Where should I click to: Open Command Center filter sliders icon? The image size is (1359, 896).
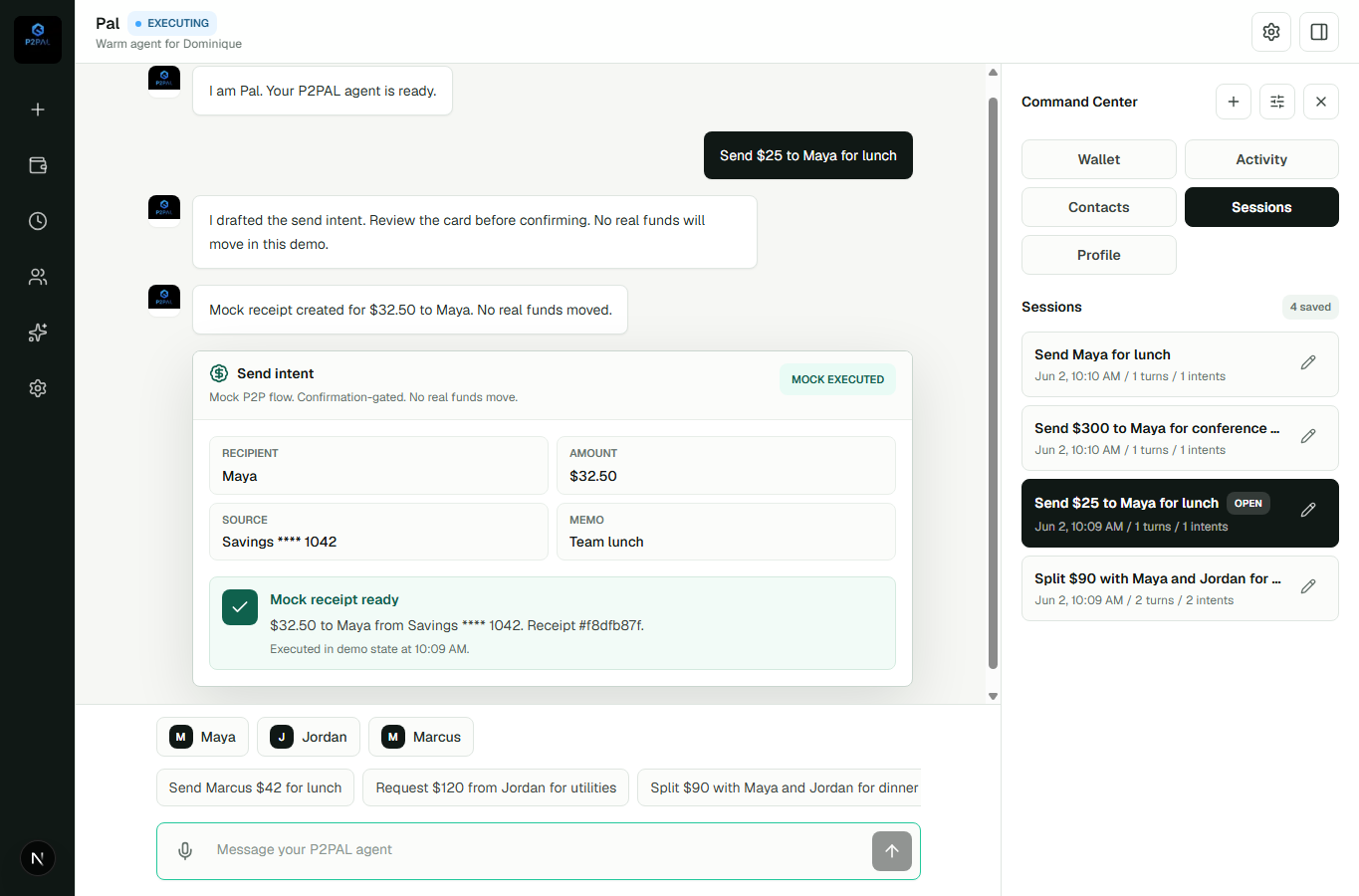pyautogui.click(x=1277, y=102)
